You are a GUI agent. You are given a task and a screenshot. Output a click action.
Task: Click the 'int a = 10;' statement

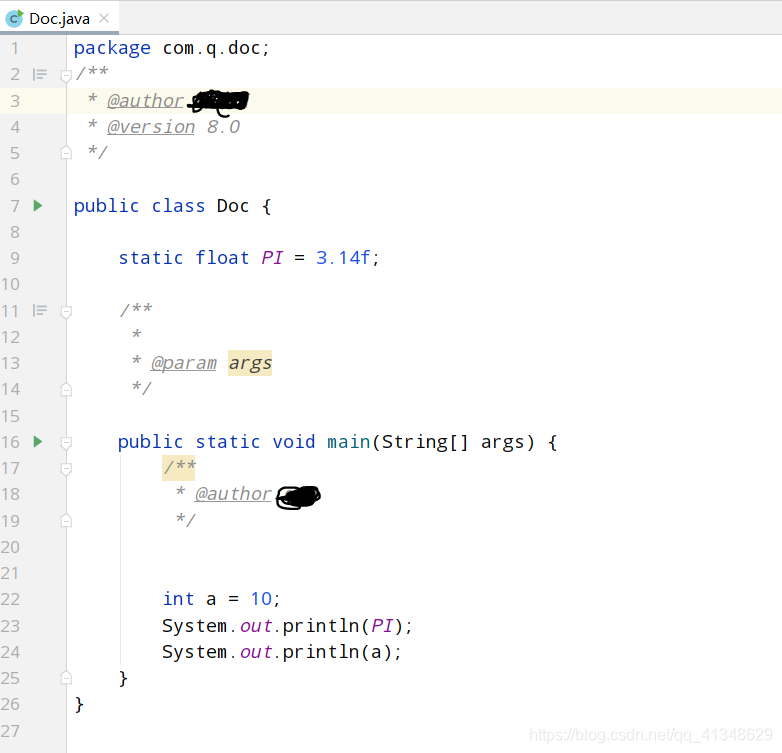(221, 599)
